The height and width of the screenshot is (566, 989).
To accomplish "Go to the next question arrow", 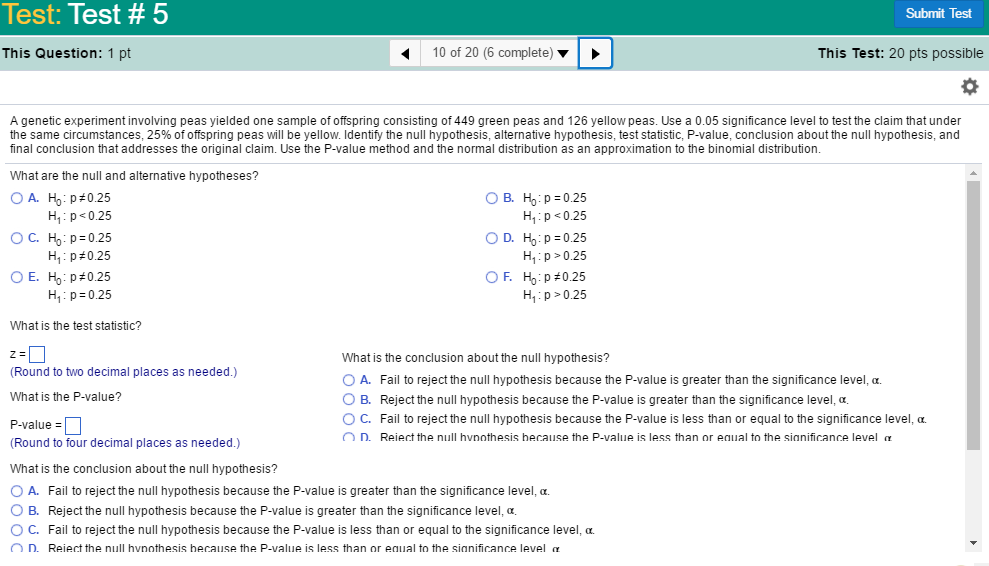I will [x=595, y=53].
